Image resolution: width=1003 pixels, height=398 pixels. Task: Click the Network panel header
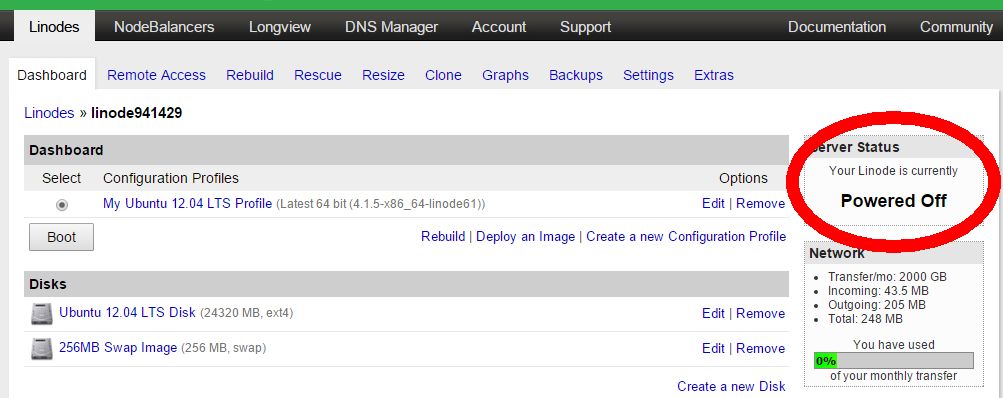[x=894, y=253]
